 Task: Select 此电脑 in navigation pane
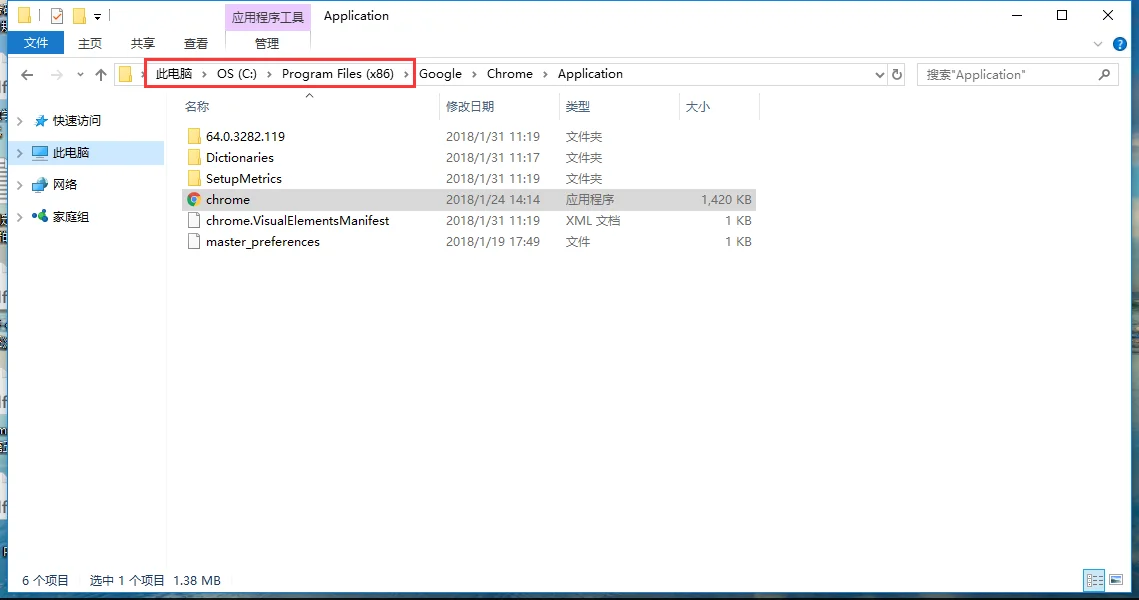71,153
